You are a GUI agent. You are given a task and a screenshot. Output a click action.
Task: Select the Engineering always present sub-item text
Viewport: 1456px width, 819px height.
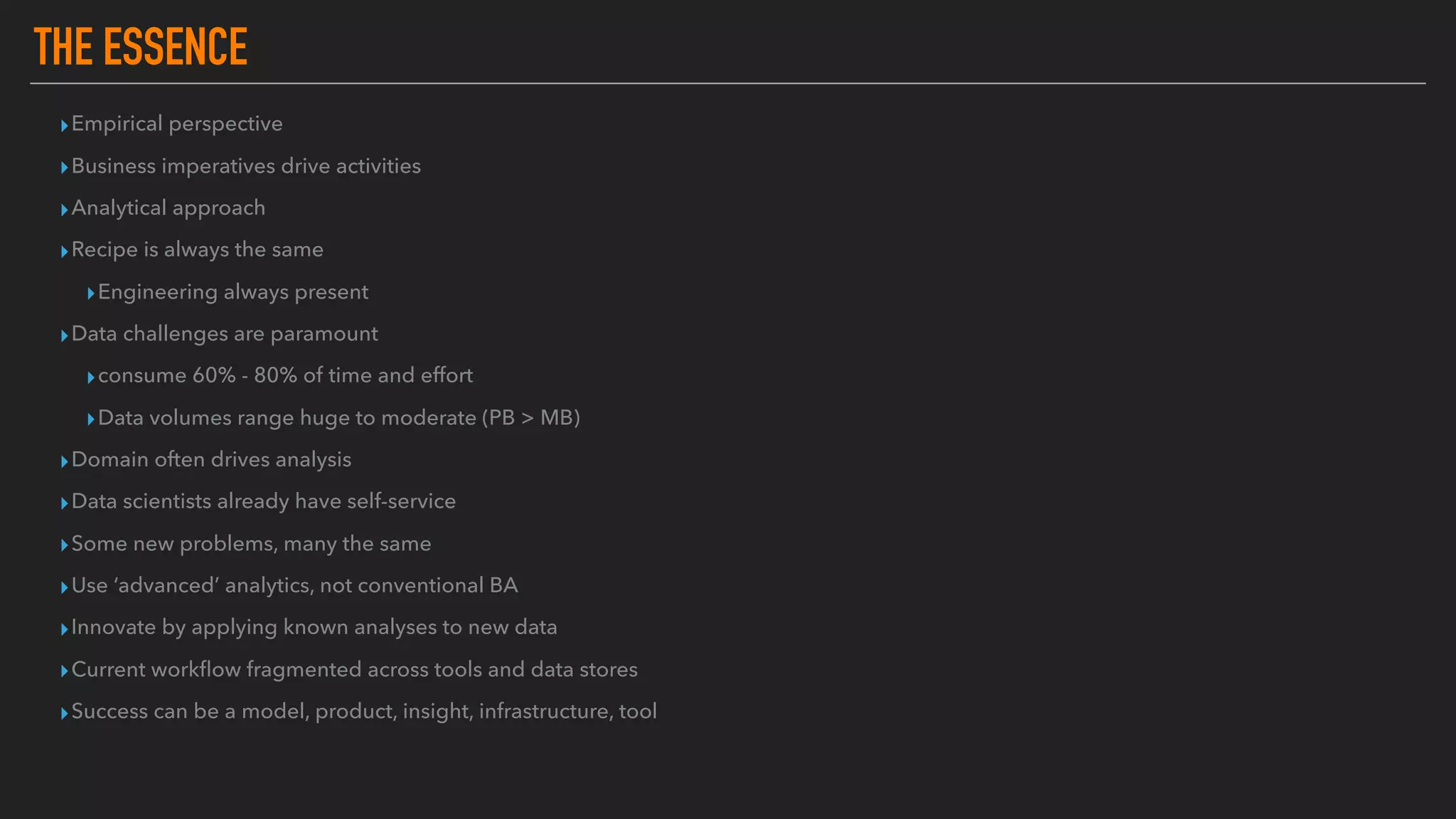(x=233, y=292)
